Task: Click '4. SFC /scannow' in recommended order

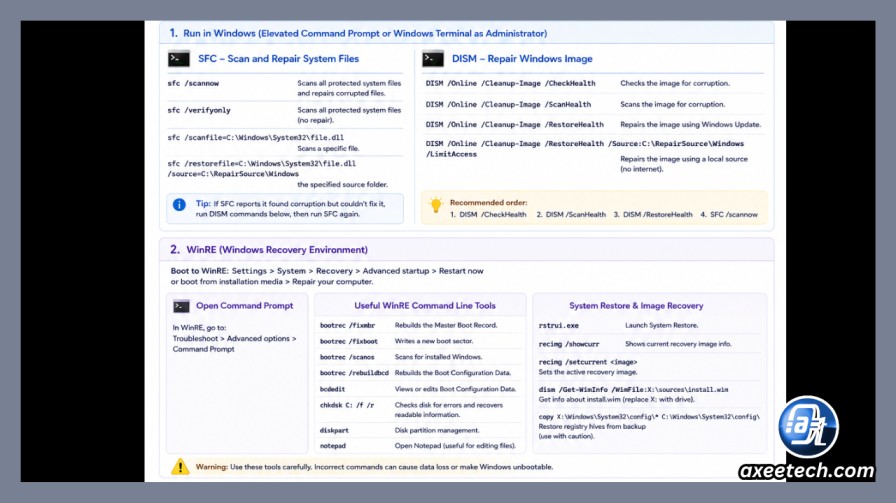Action: coord(729,215)
